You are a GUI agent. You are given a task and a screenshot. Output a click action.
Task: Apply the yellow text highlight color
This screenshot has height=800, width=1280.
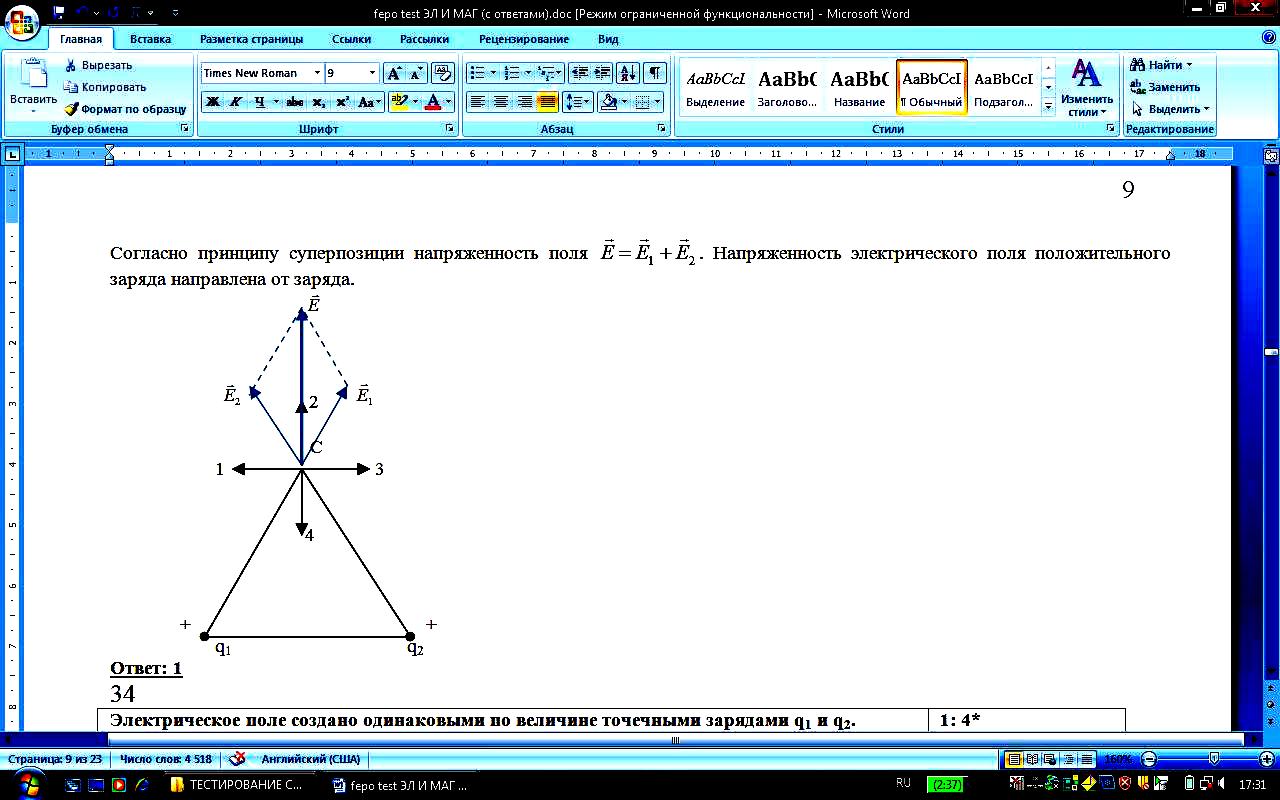(x=399, y=102)
